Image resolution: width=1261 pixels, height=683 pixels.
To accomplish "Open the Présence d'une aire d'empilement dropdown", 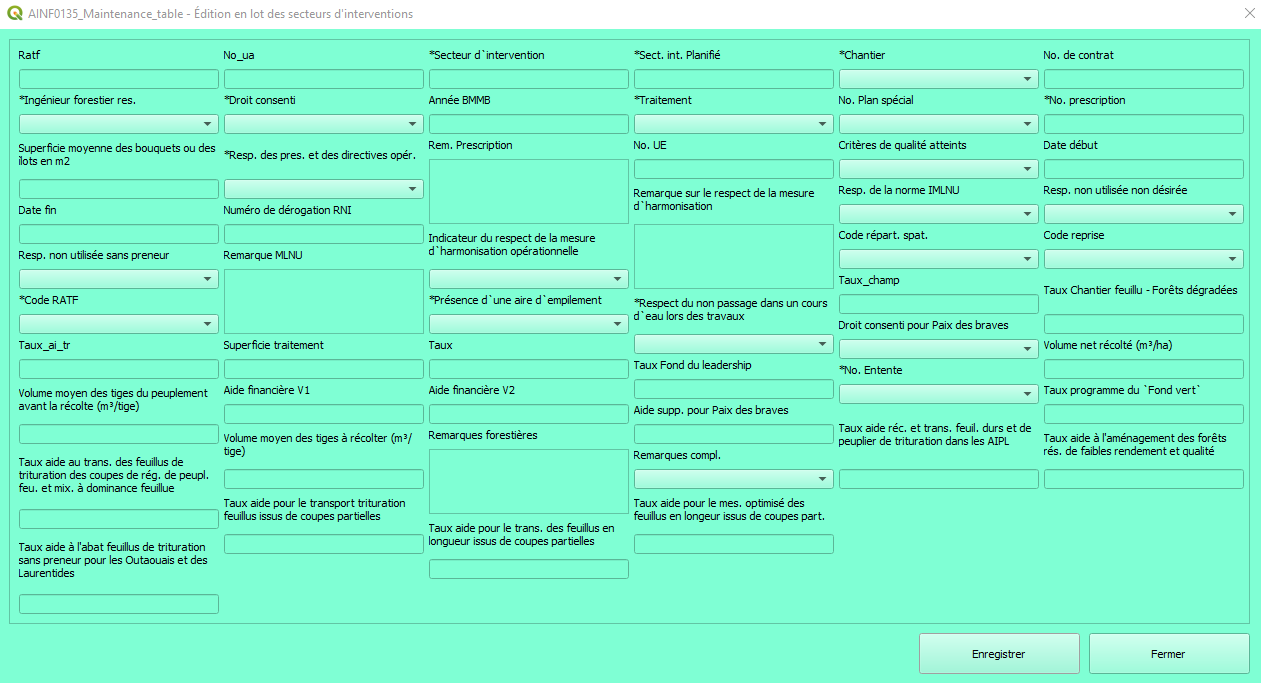I will point(529,324).
